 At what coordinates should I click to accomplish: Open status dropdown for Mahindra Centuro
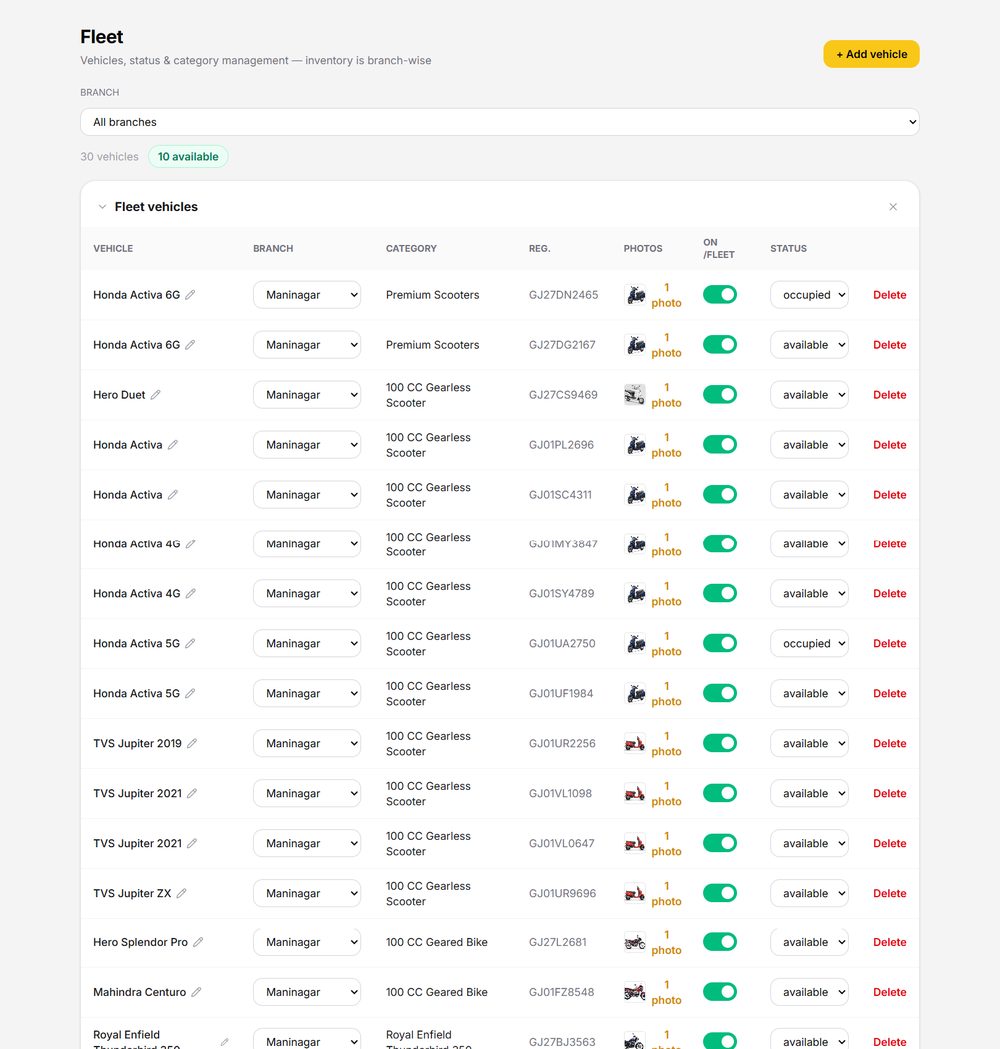point(809,992)
